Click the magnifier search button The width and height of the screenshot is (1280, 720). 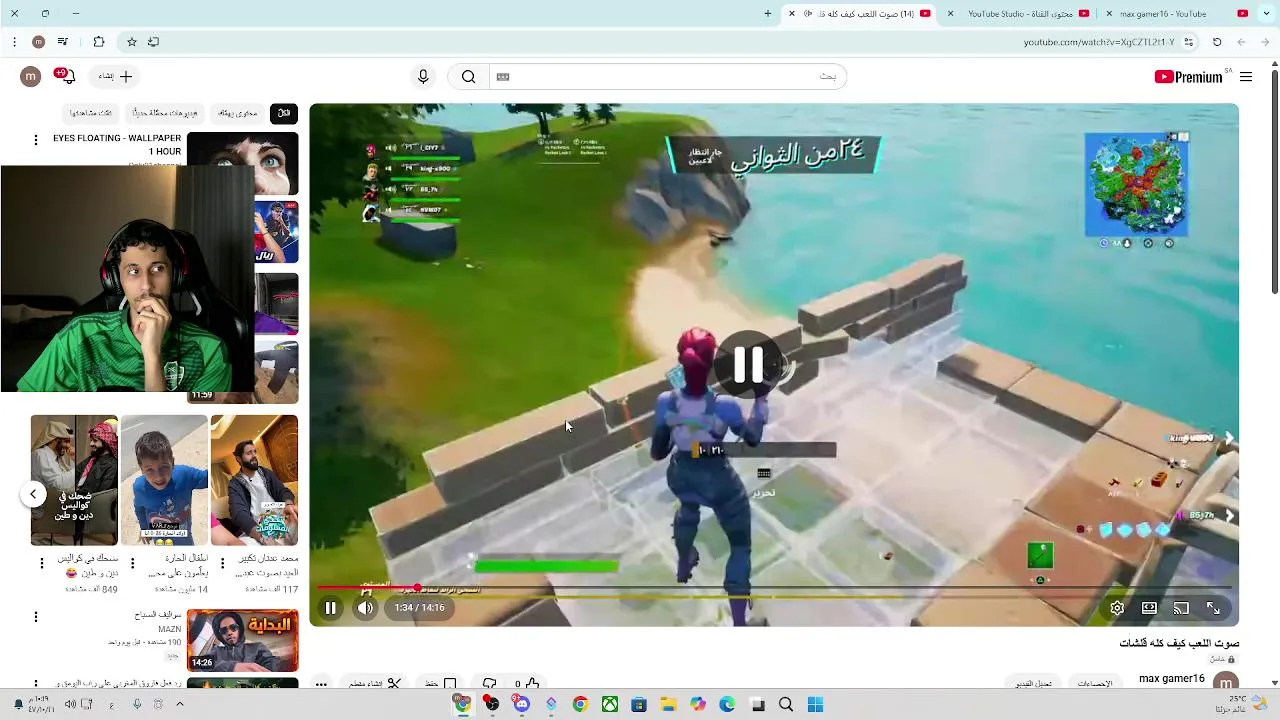pyautogui.click(x=468, y=77)
